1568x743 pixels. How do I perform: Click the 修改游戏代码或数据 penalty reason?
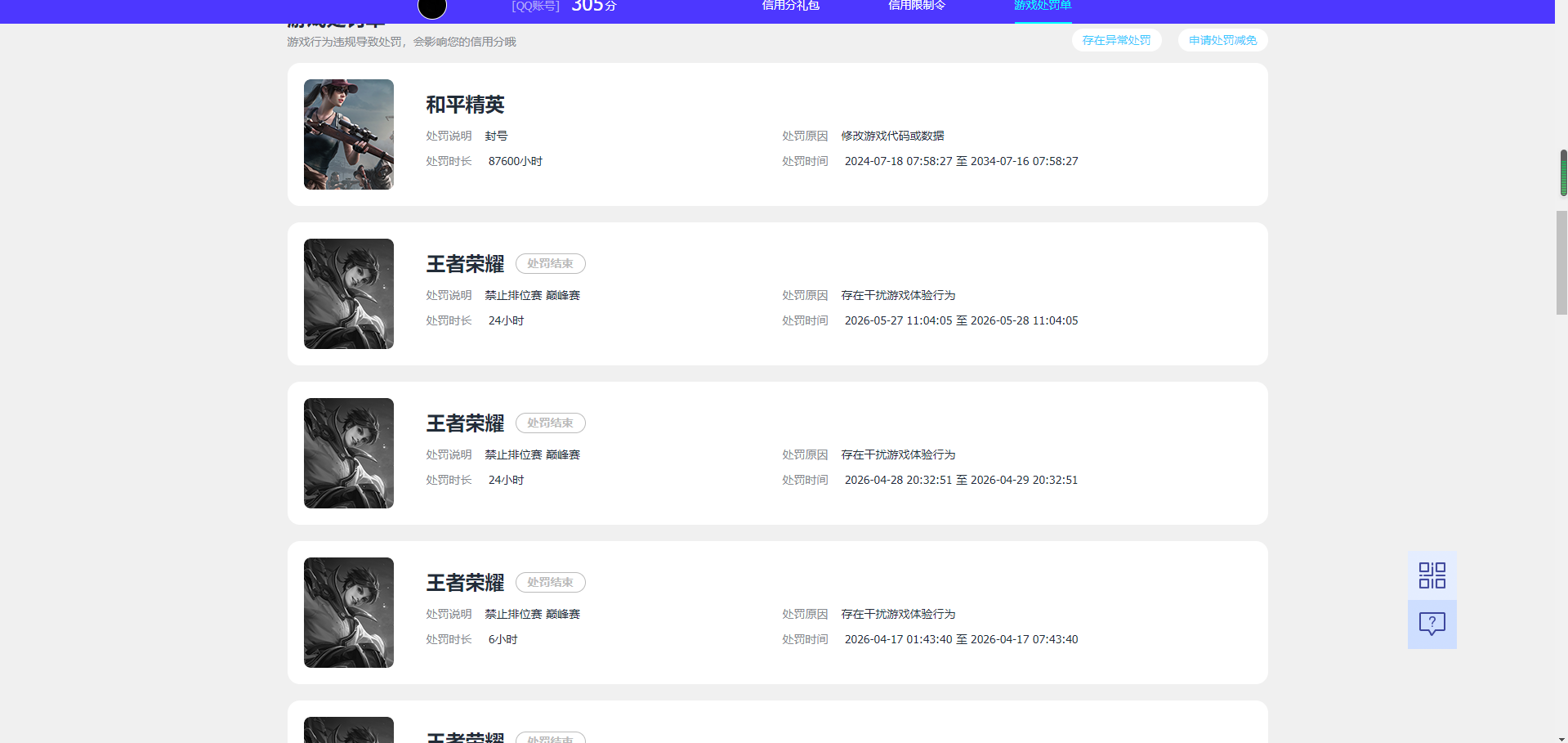pos(892,136)
